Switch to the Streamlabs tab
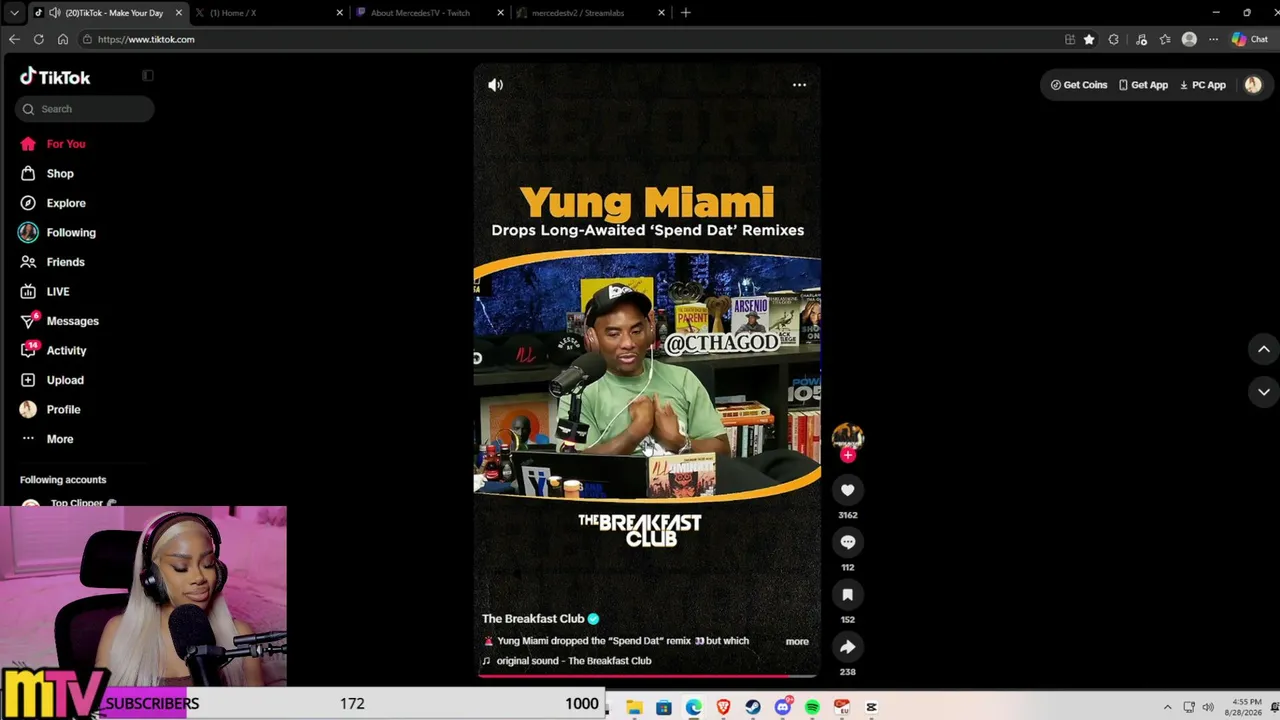 (592, 13)
